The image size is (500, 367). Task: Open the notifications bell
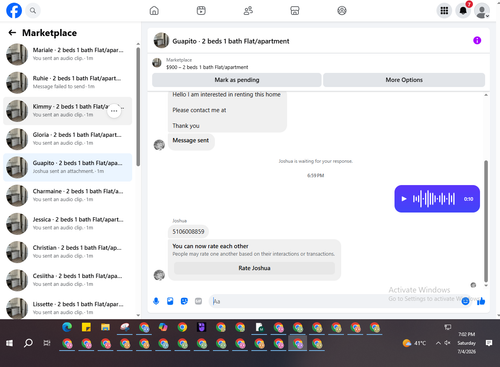click(463, 11)
